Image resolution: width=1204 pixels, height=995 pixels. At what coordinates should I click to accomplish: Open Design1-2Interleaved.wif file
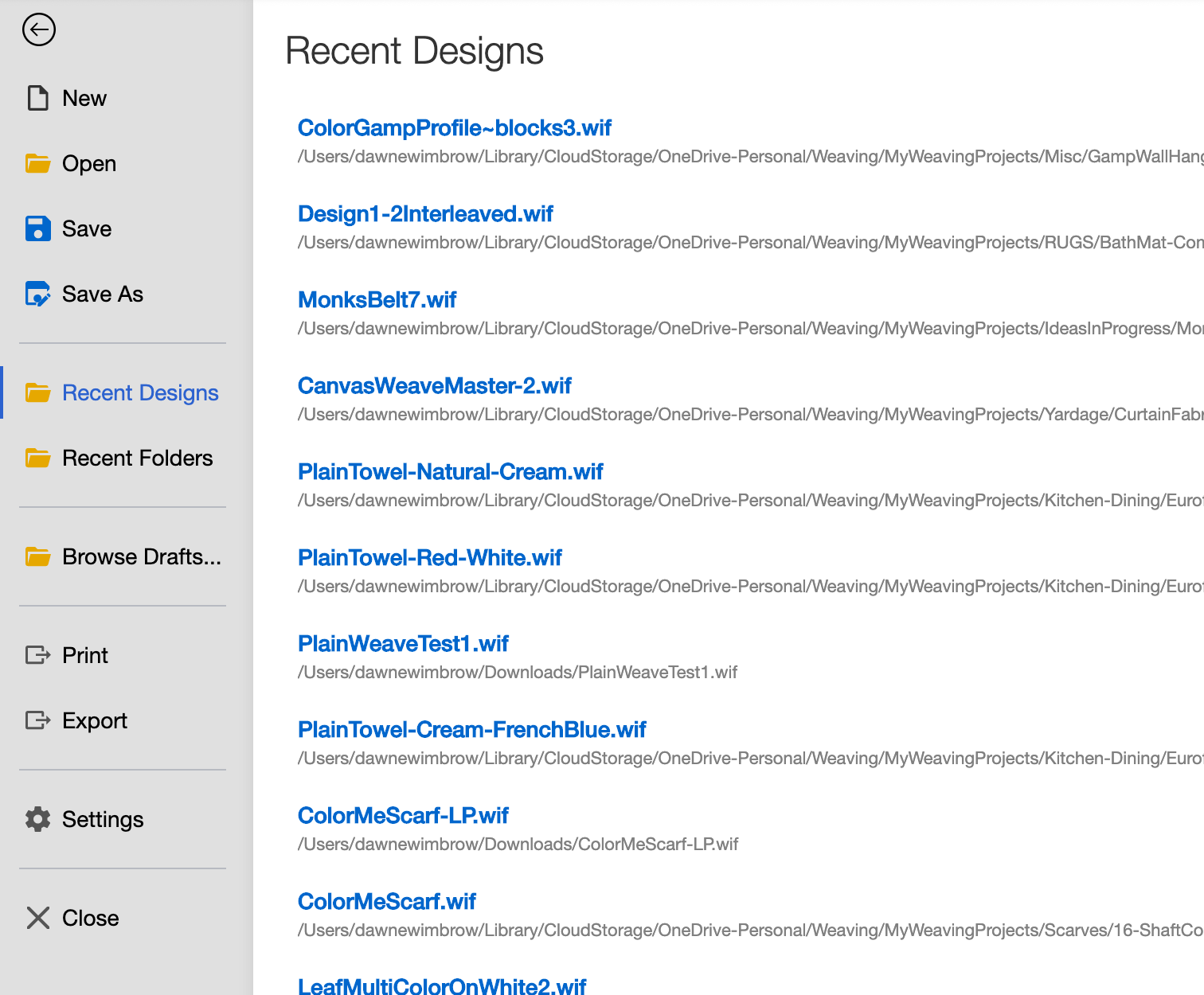pyautogui.click(x=425, y=214)
